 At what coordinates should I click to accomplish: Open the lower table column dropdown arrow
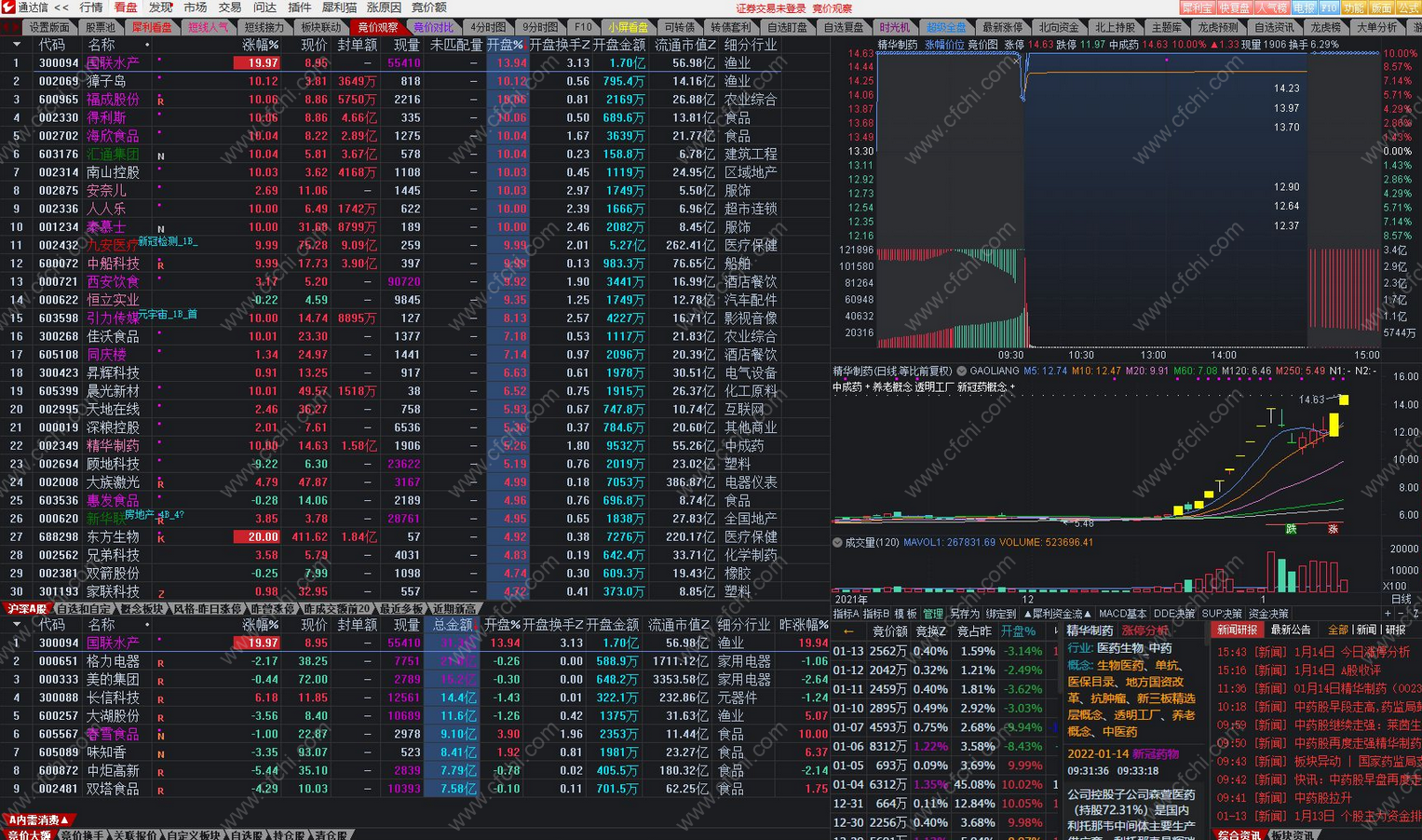[x=16, y=625]
